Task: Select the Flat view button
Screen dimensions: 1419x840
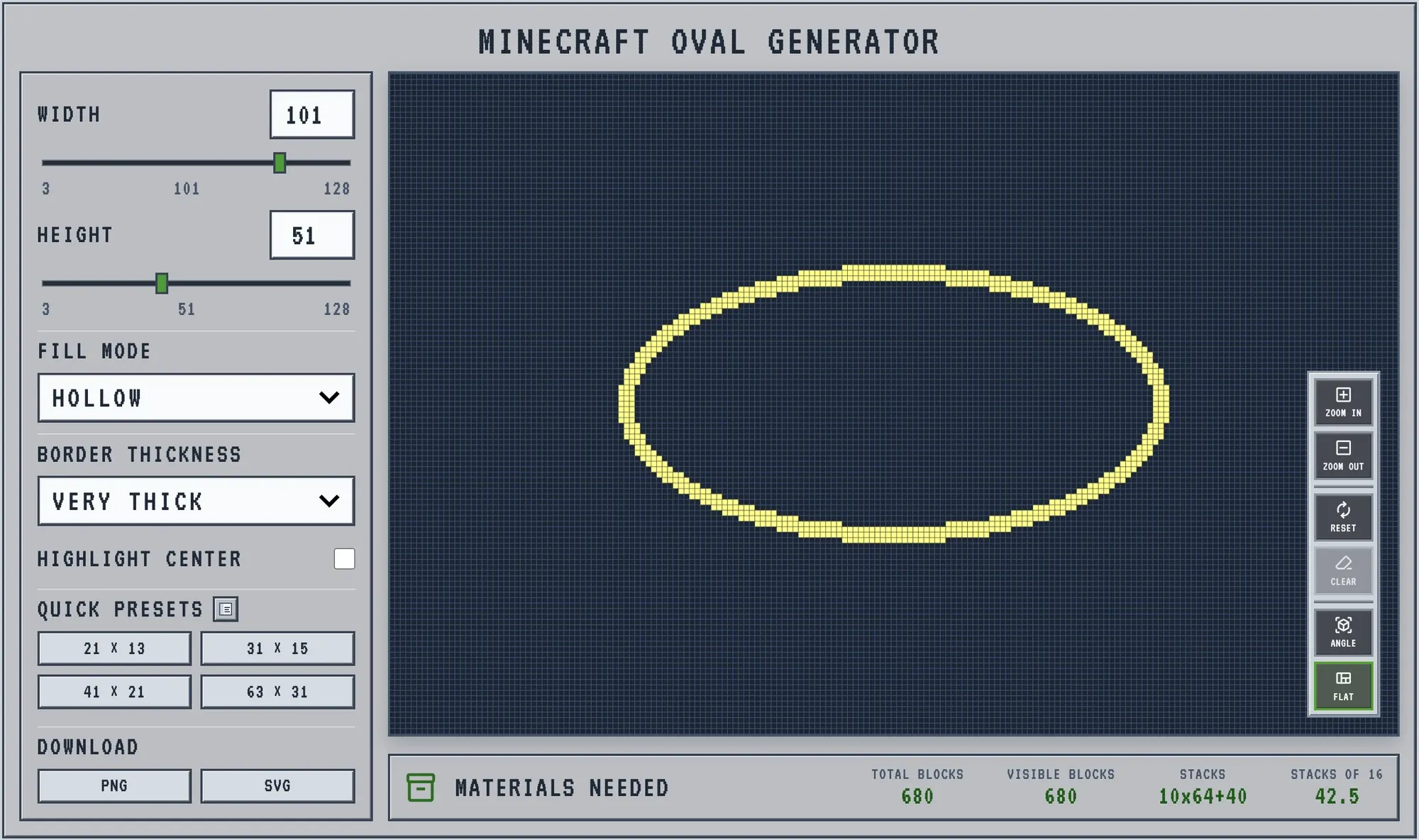Action: point(1343,686)
